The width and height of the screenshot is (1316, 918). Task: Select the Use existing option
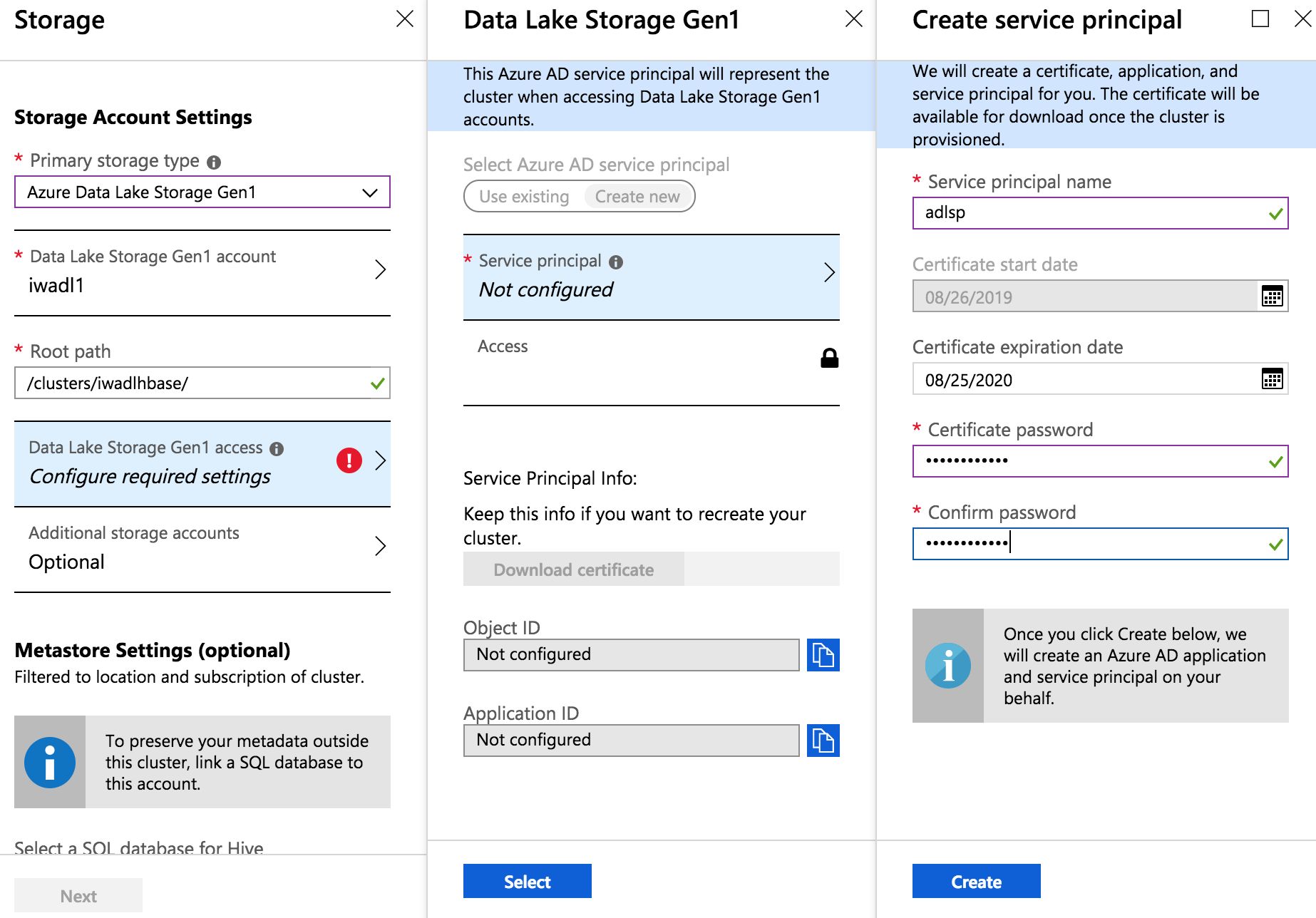point(524,197)
